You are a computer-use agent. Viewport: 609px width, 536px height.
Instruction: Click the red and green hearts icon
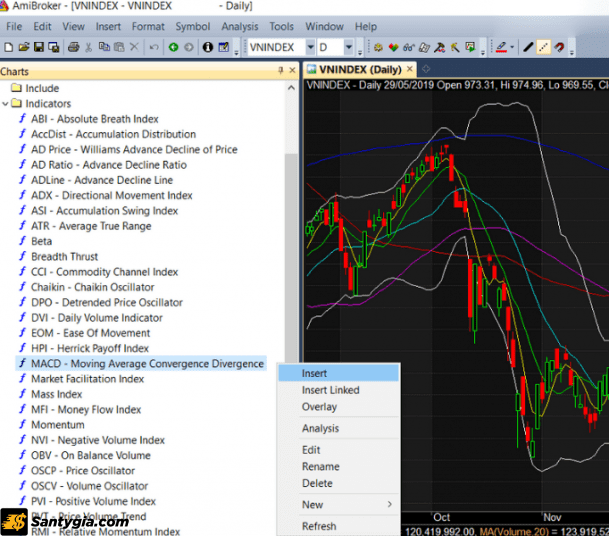click(393, 47)
